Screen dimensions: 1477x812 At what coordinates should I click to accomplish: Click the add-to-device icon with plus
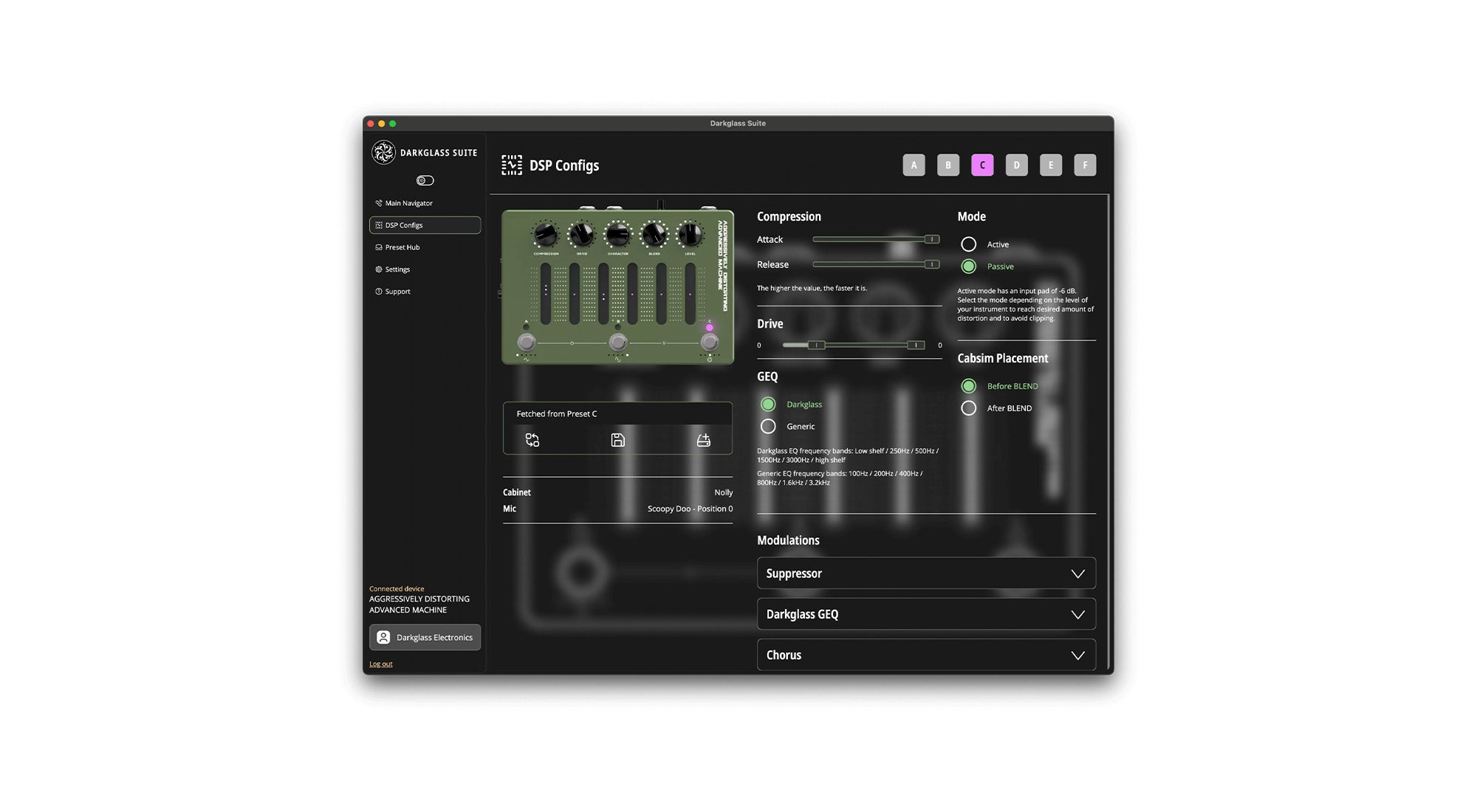point(704,440)
